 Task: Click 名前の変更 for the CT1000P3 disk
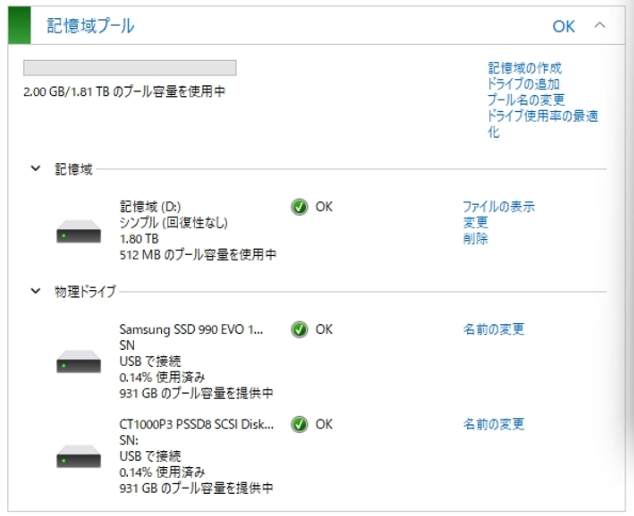click(x=493, y=424)
